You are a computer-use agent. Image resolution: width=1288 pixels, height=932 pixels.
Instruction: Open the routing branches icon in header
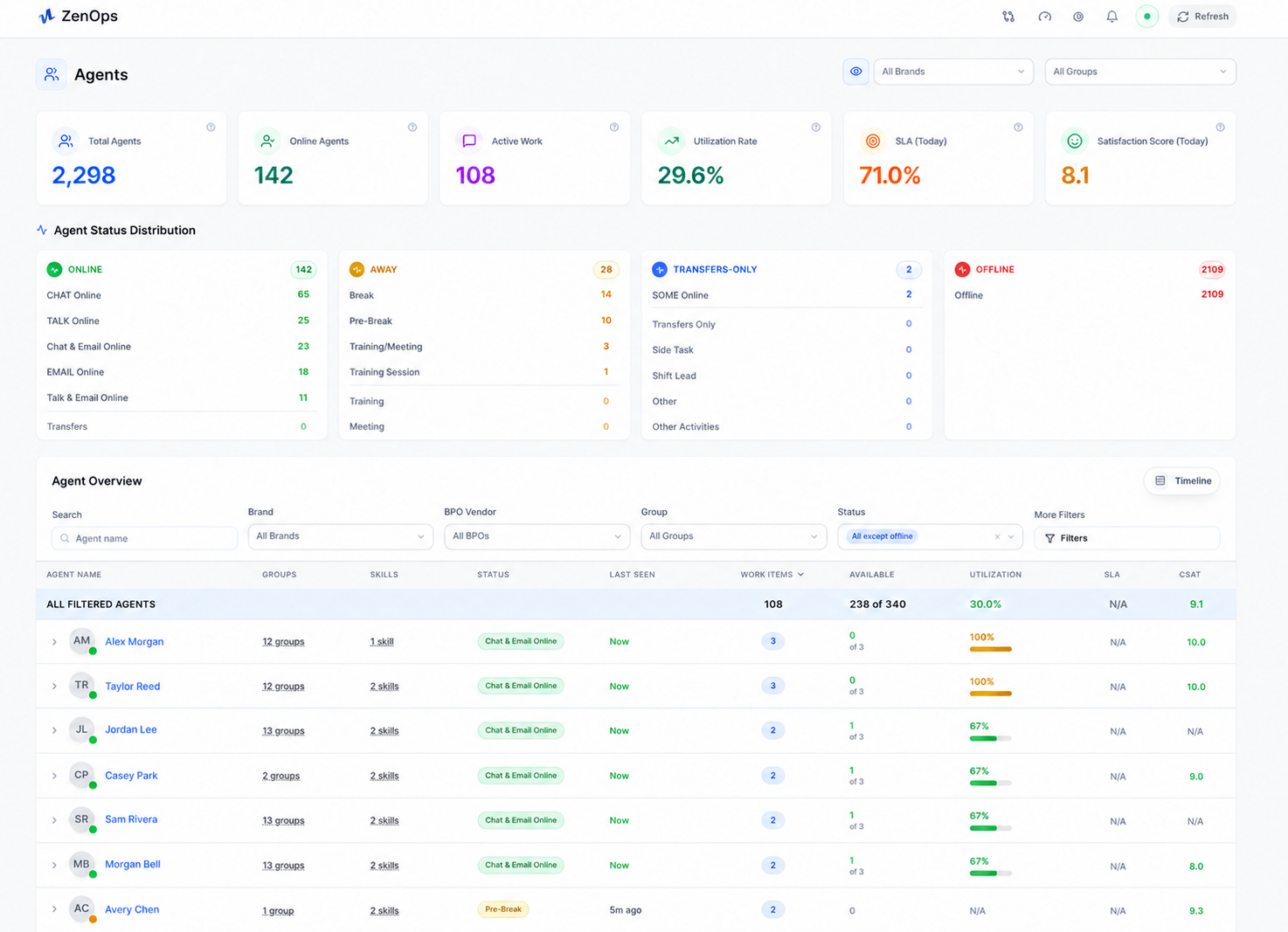coord(1008,17)
